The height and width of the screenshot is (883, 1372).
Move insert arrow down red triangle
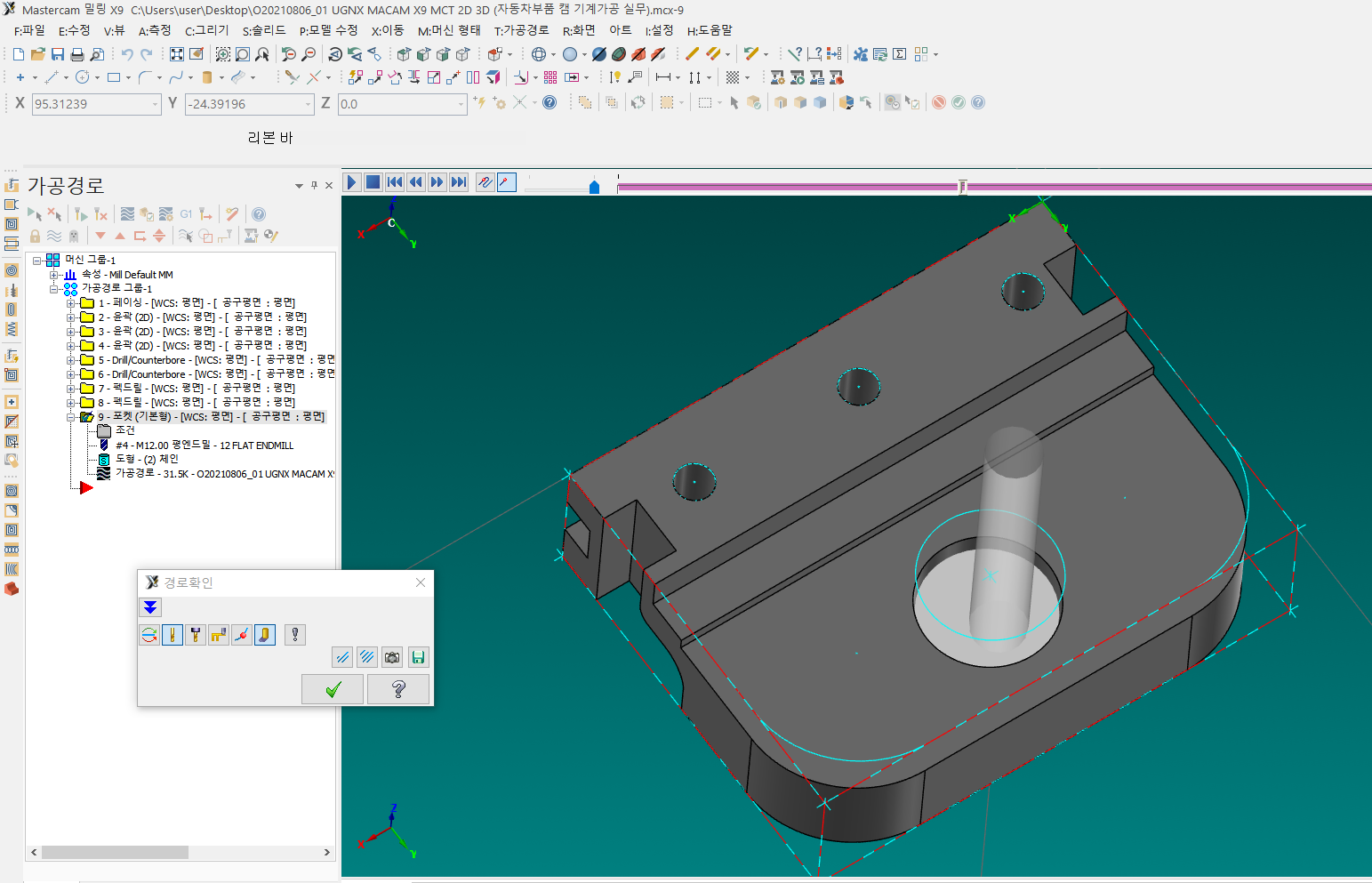coord(100,236)
